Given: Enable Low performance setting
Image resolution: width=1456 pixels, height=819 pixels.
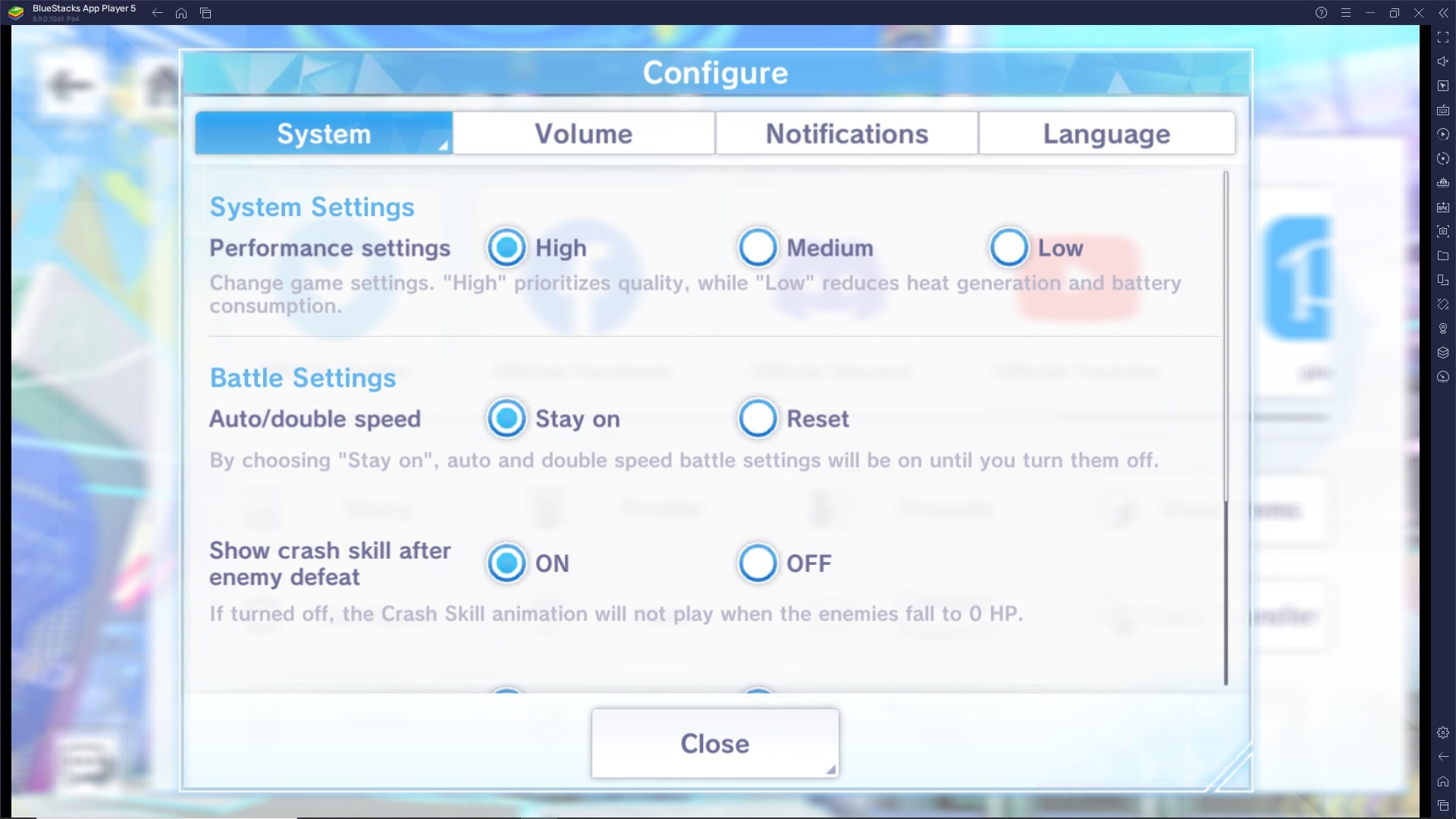Looking at the screenshot, I should click(x=1007, y=247).
